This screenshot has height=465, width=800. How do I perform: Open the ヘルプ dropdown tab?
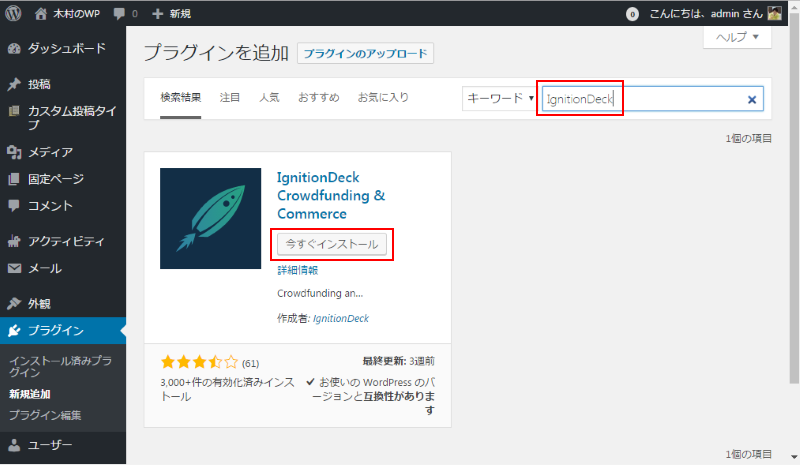click(x=737, y=37)
